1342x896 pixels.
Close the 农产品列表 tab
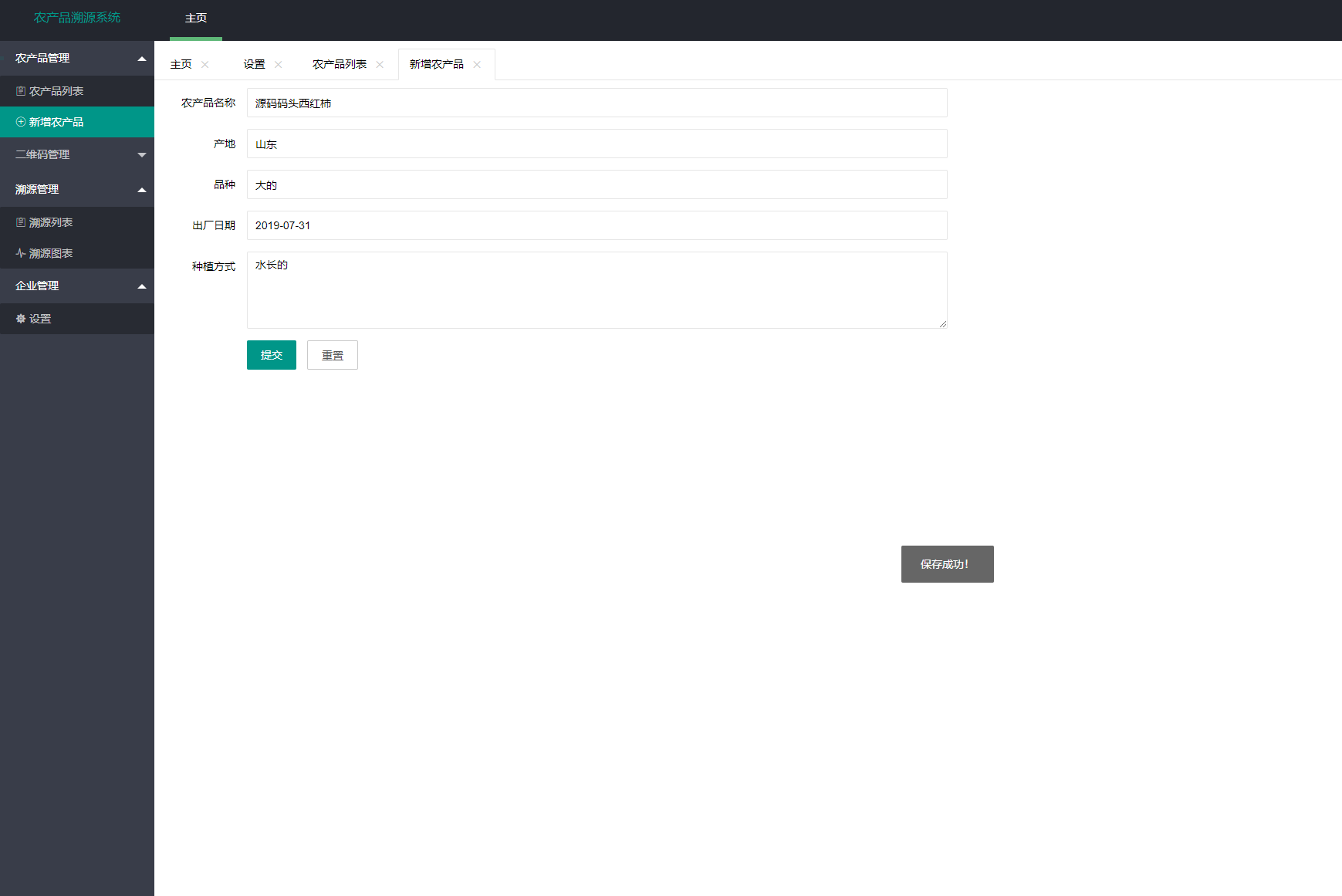[380, 65]
